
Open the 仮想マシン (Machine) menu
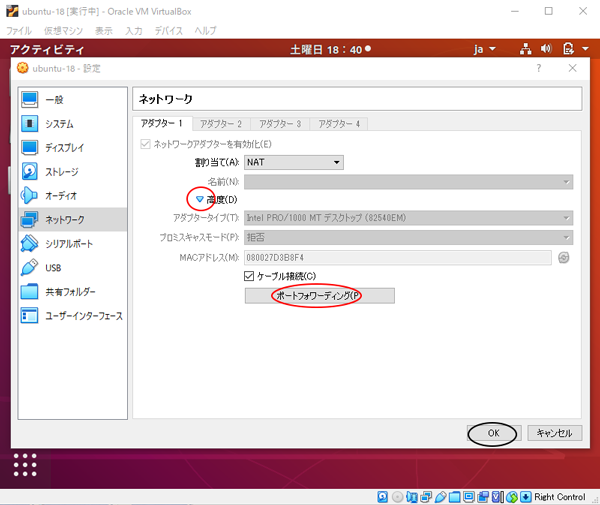coord(63,31)
